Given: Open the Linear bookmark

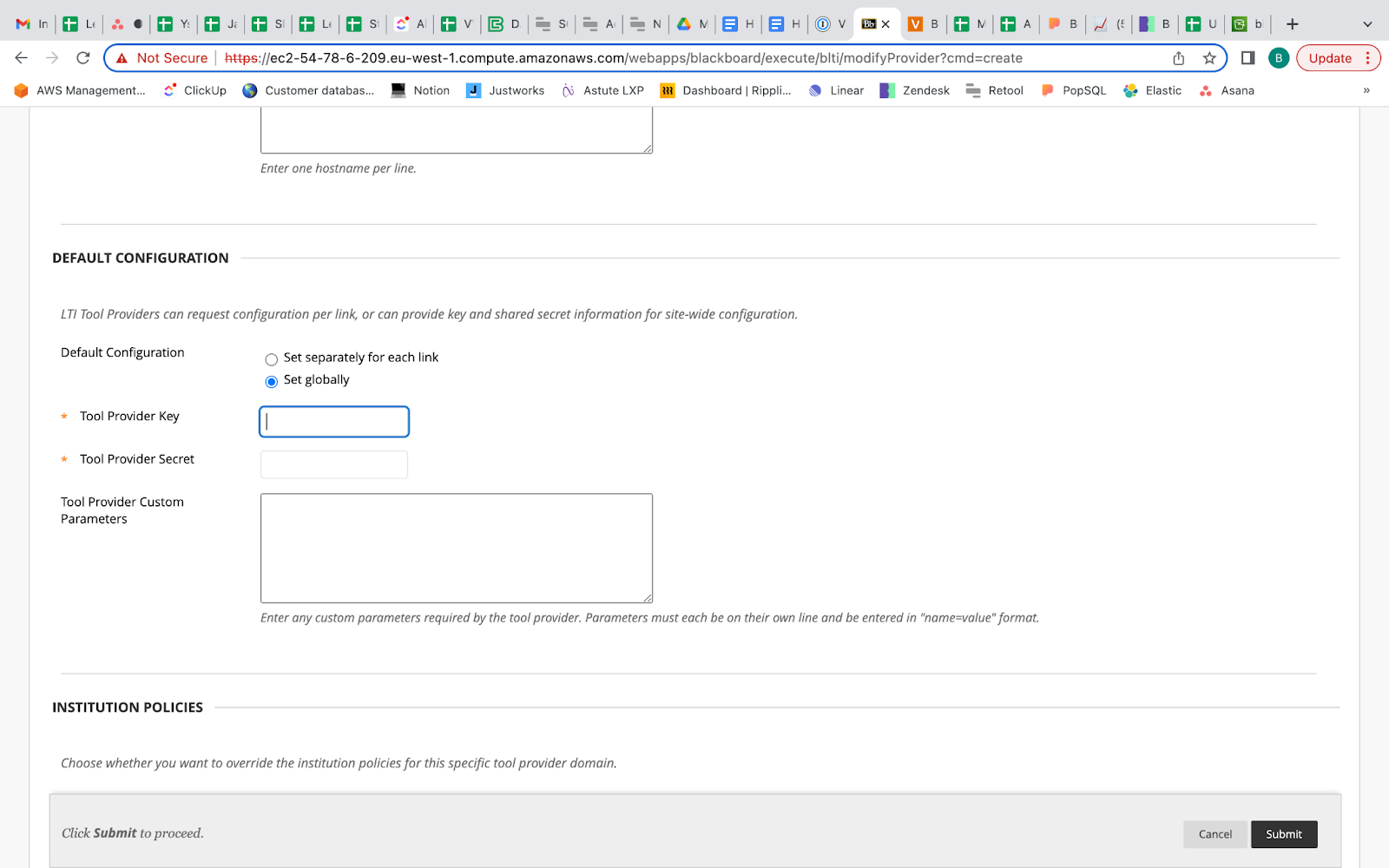Looking at the screenshot, I should pyautogui.click(x=836, y=90).
